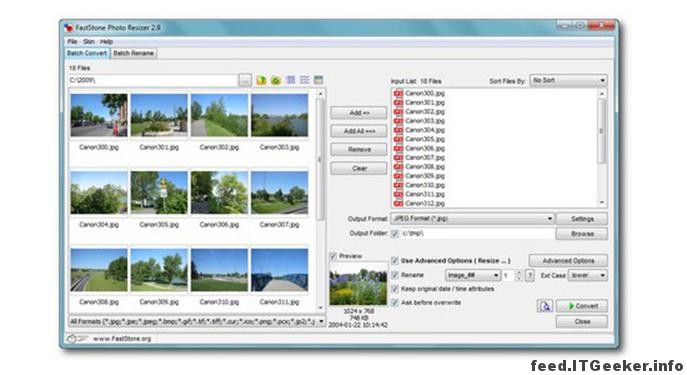Select the Canon310.jpg thumbnail
Viewport: 687px width, 375px height.
(219, 270)
